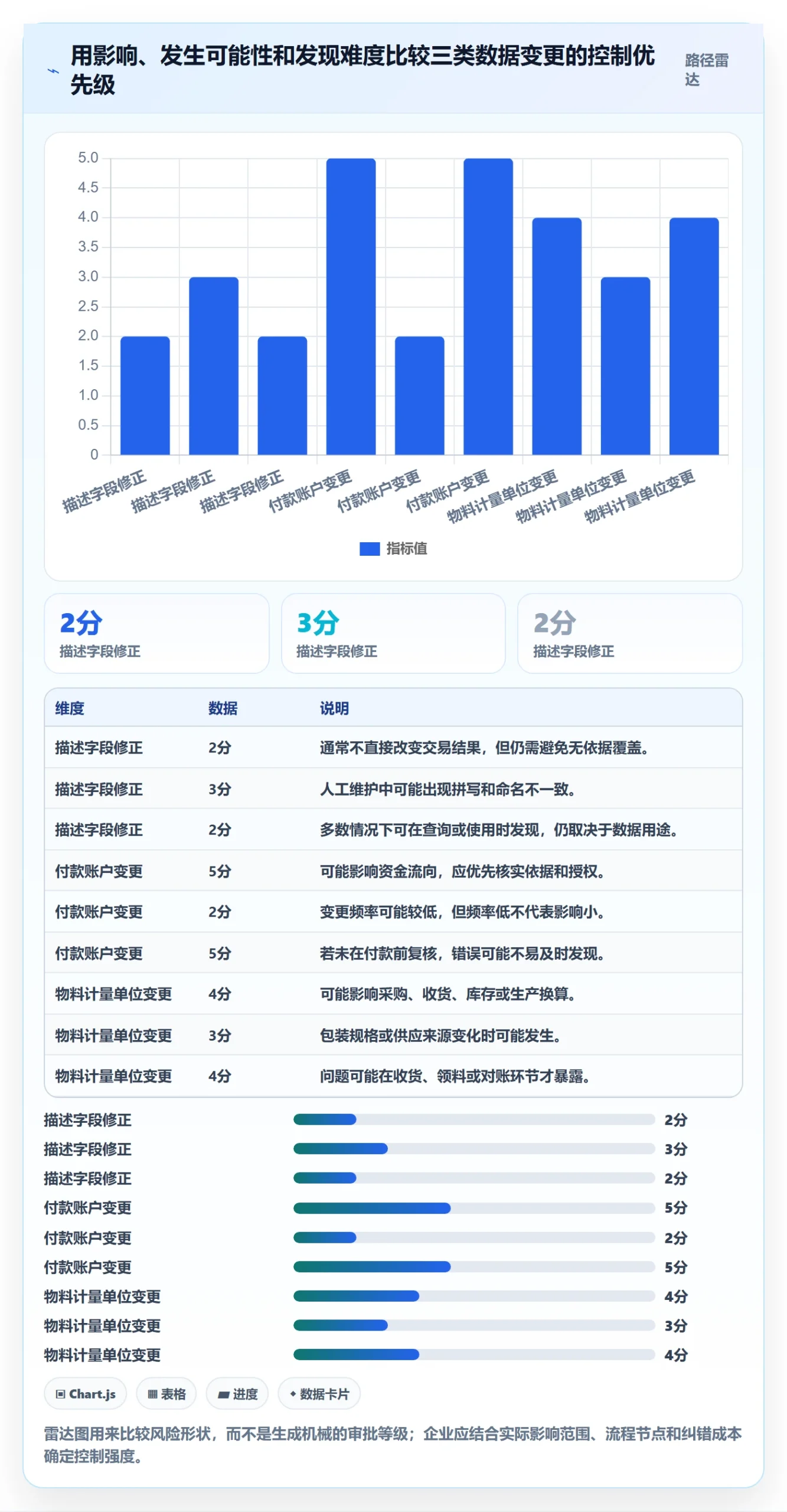Select row 包装规格或供应来源变化时可能发生

(x=393, y=1035)
